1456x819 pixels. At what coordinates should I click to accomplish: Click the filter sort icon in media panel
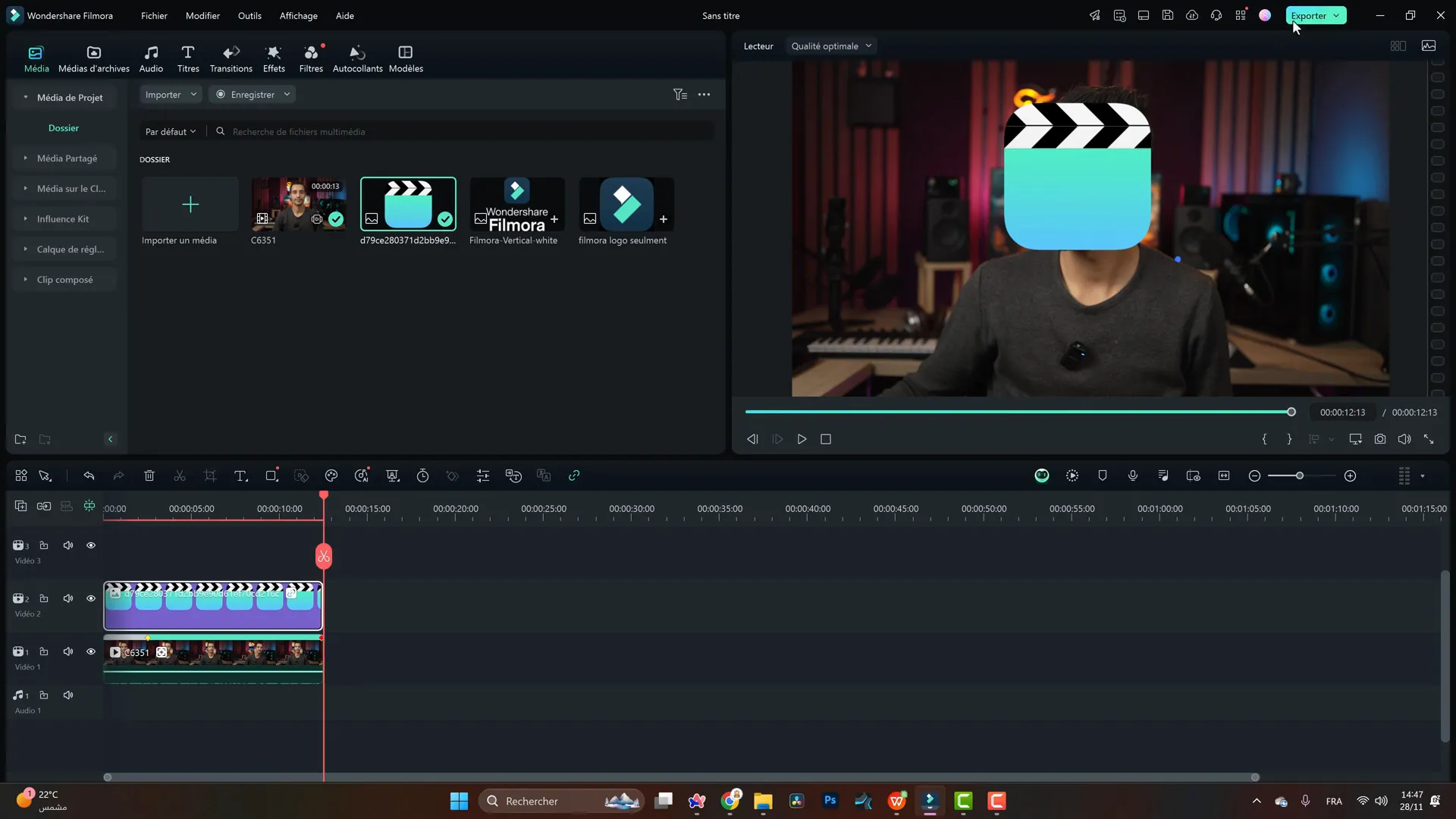point(680,95)
